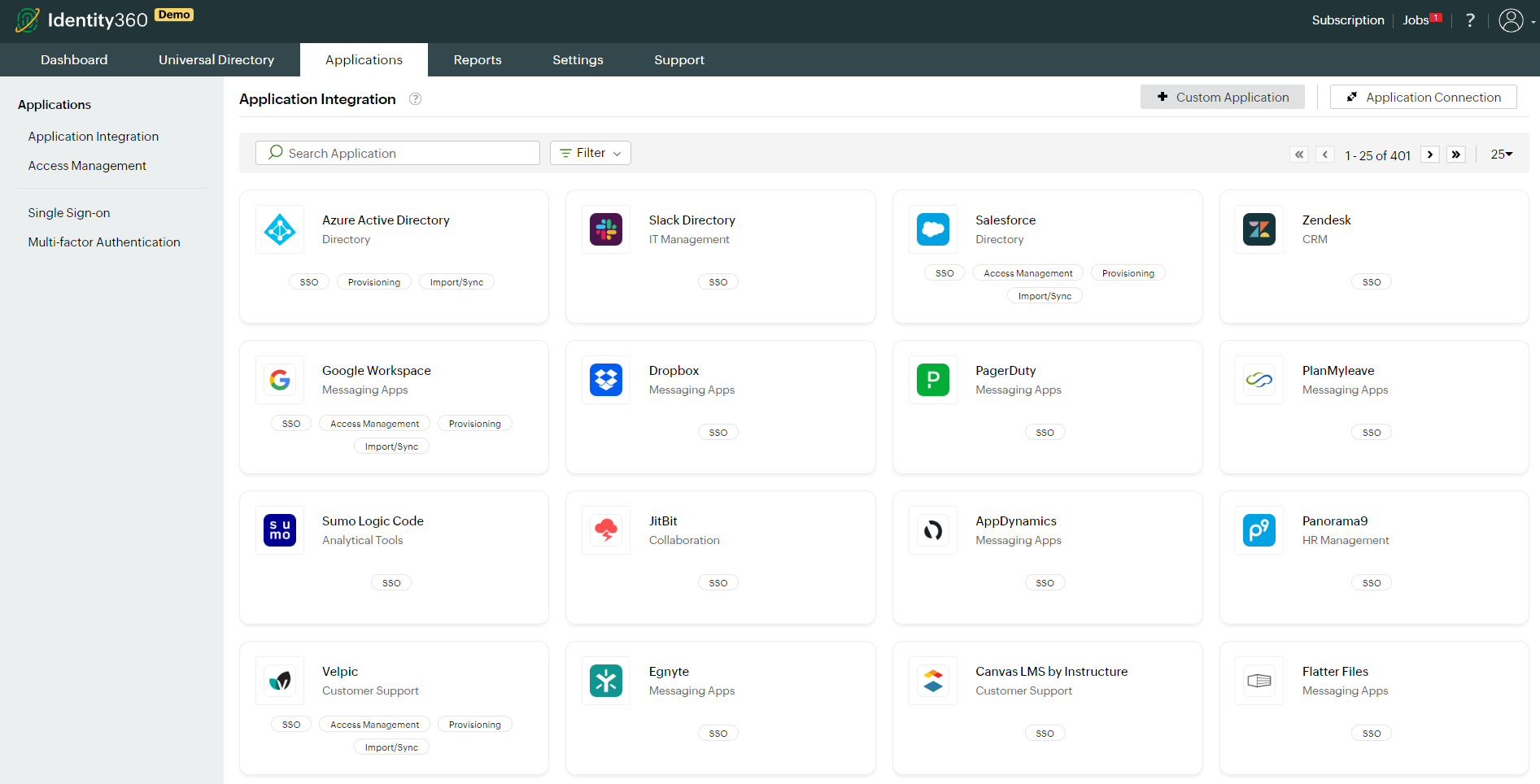Click the Egnyte app icon
Image resolution: width=1540 pixels, height=784 pixels.
(605, 681)
